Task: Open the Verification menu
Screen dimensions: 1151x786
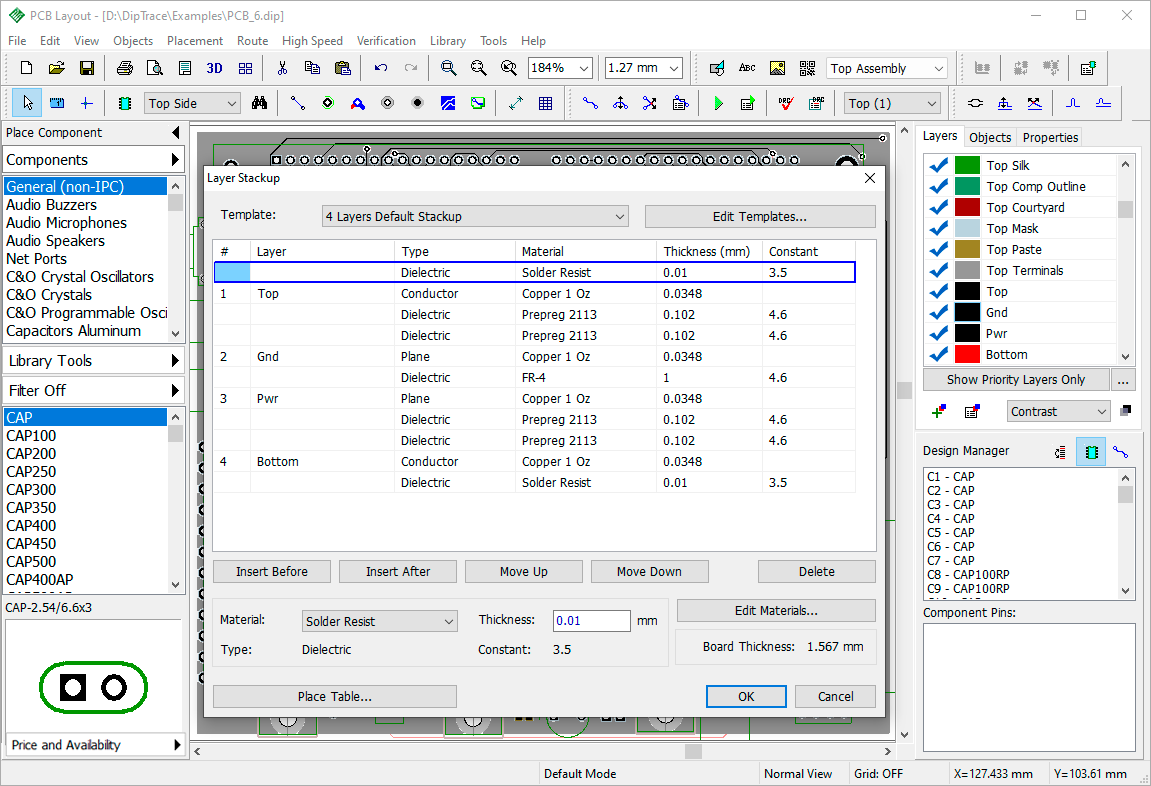Action: 386,41
